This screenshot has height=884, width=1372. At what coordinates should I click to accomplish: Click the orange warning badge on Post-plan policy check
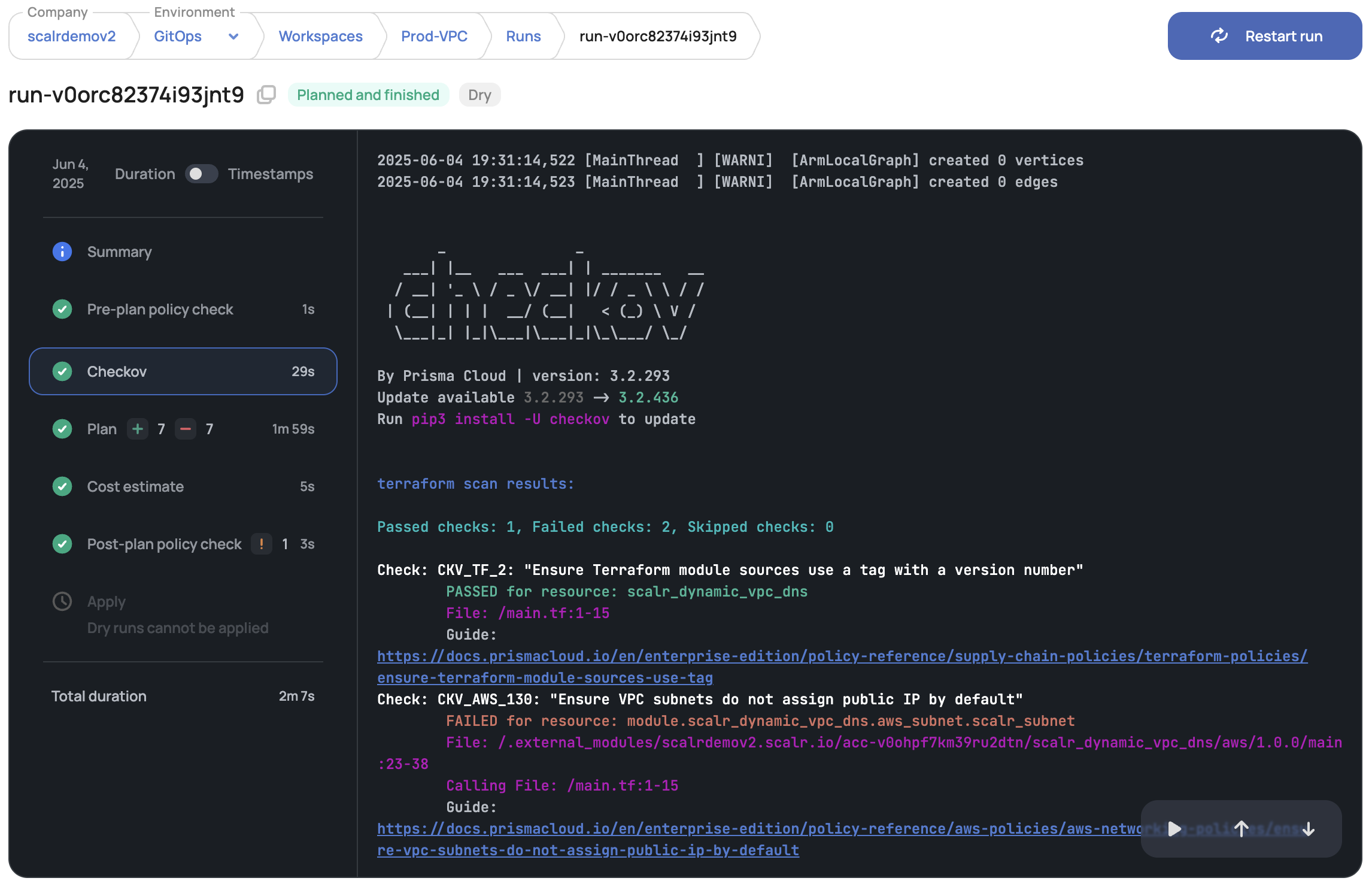(262, 544)
